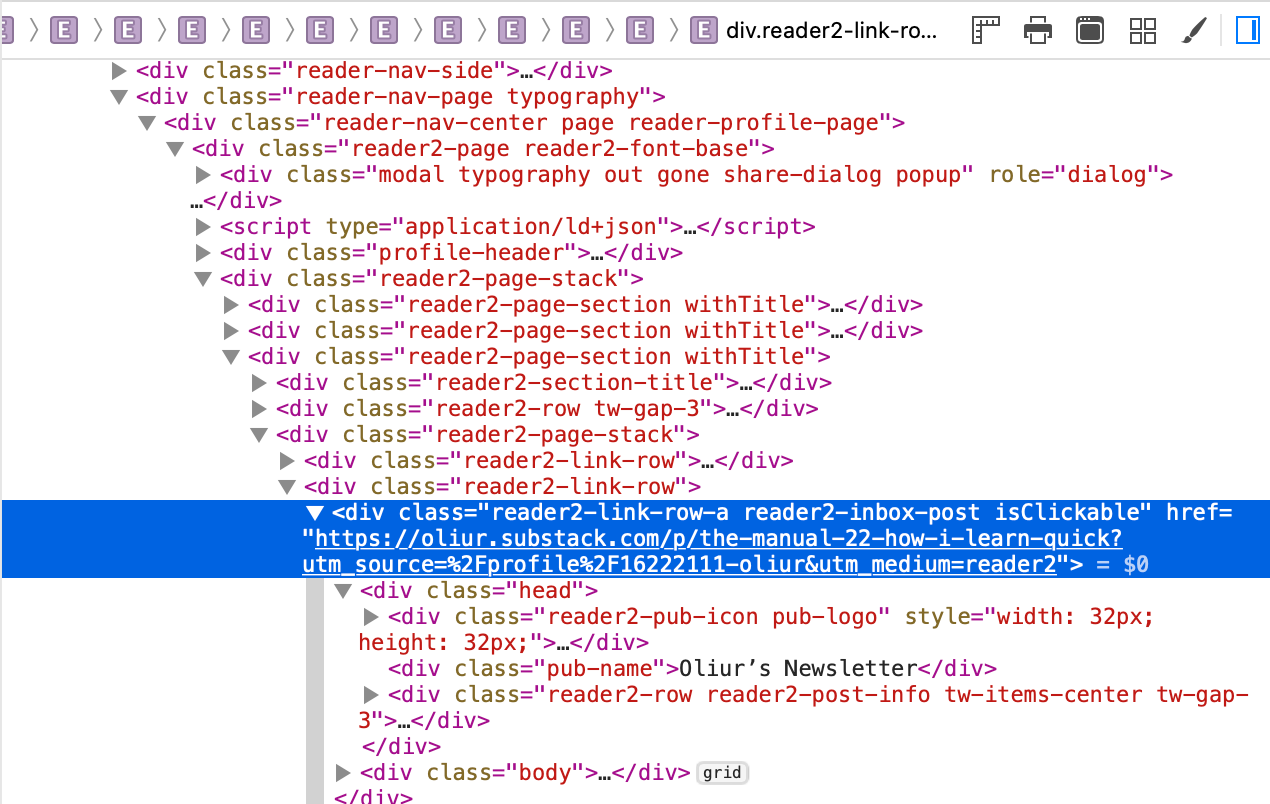1270x804 pixels.
Task: Select the profile-header div row text
Action: pos(452,253)
